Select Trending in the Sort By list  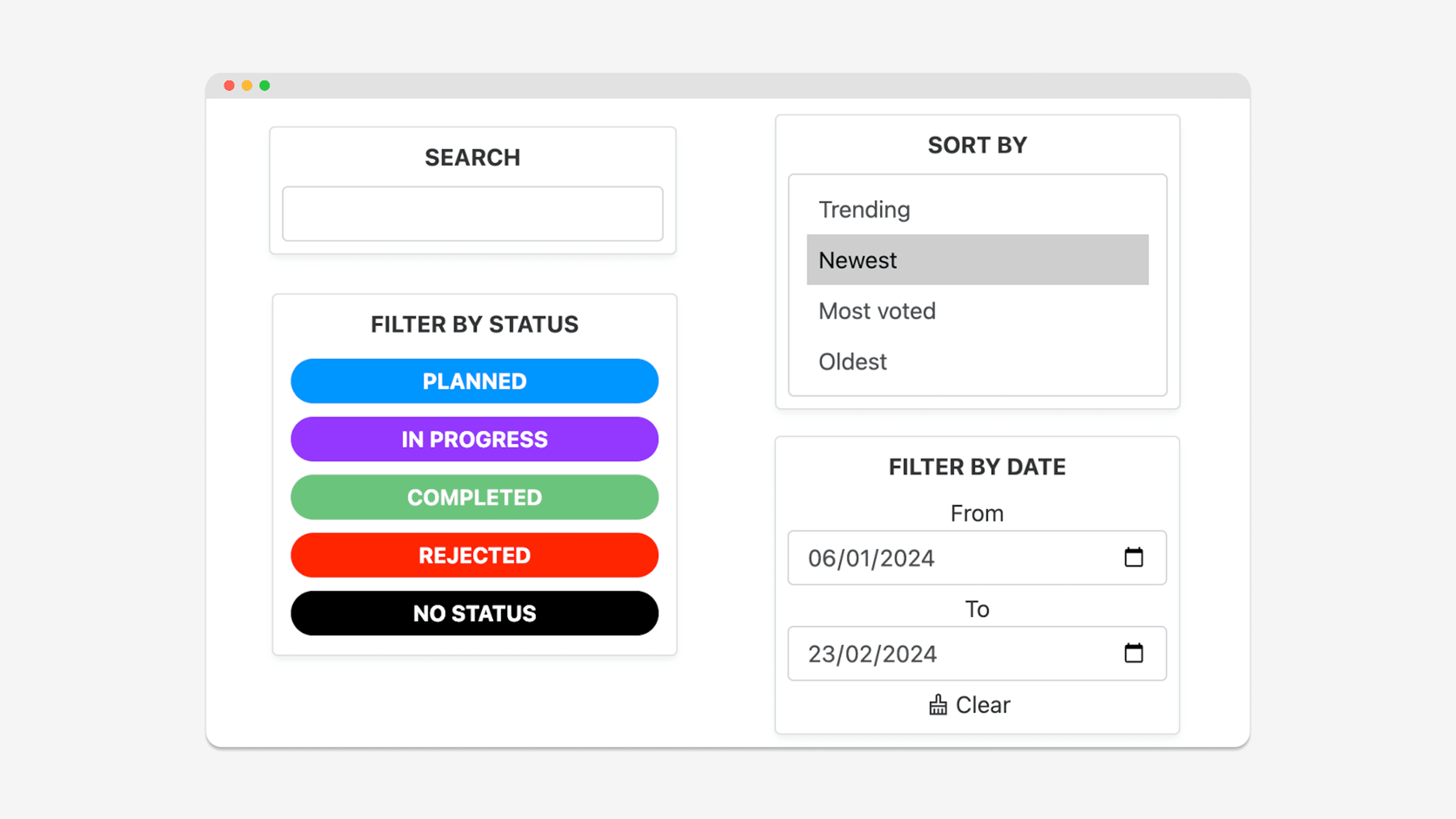tap(977, 210)
